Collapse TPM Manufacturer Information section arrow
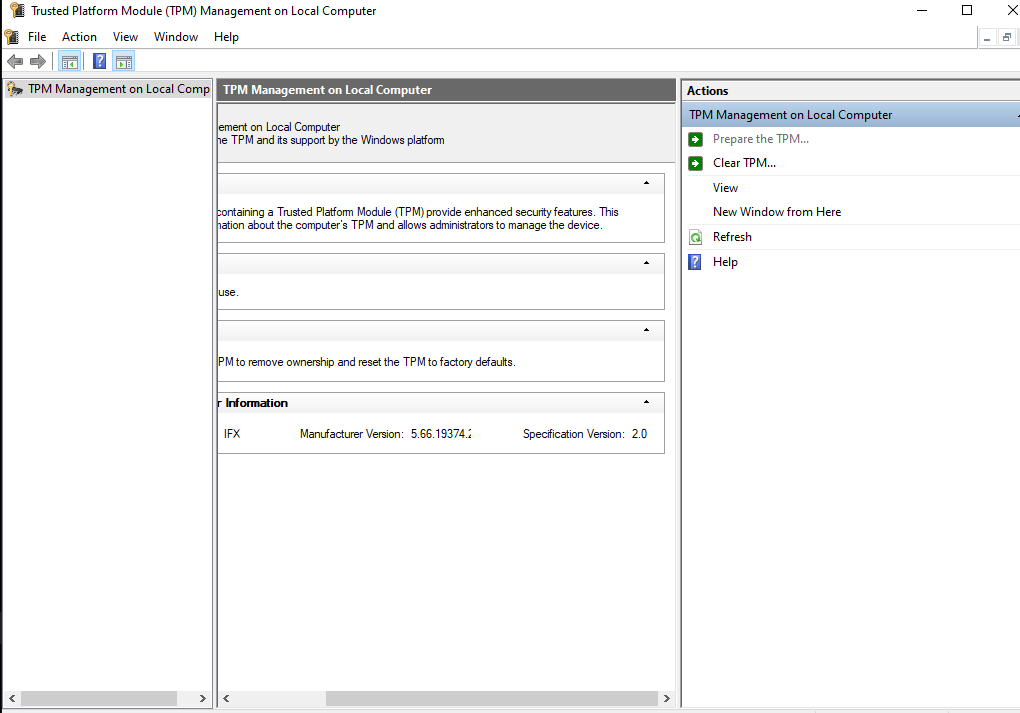 [x=646, y=401]
